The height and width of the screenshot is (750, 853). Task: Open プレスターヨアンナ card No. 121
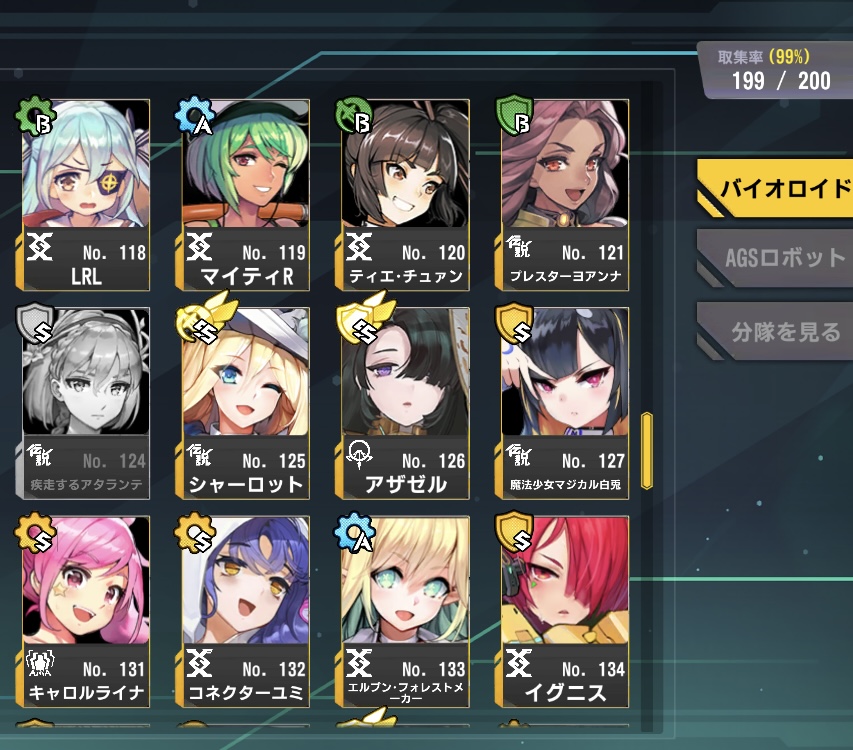tap(565, 195)
